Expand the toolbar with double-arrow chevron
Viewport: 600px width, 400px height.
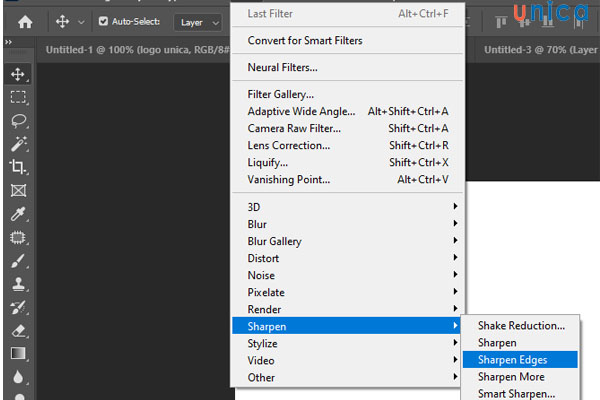(x=8, y=43)
